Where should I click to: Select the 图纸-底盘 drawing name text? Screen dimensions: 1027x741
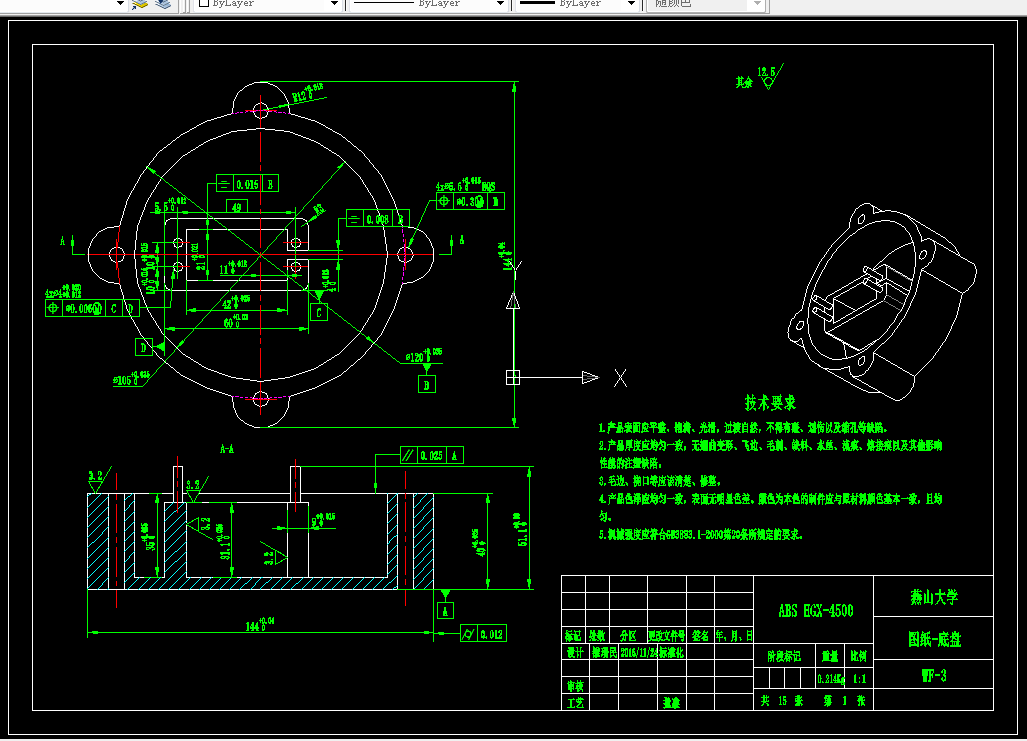(935, 639)
